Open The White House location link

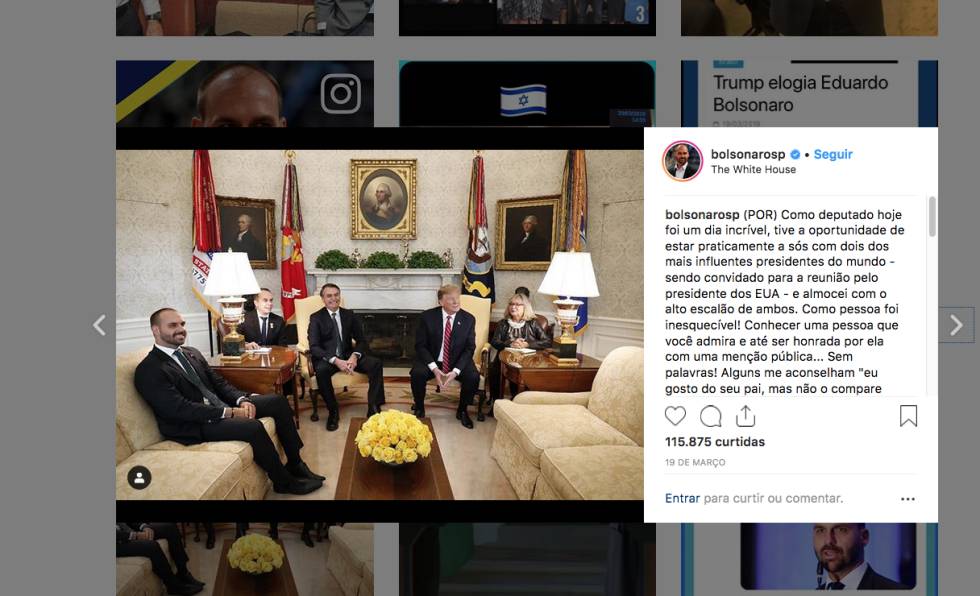[753, 169]
